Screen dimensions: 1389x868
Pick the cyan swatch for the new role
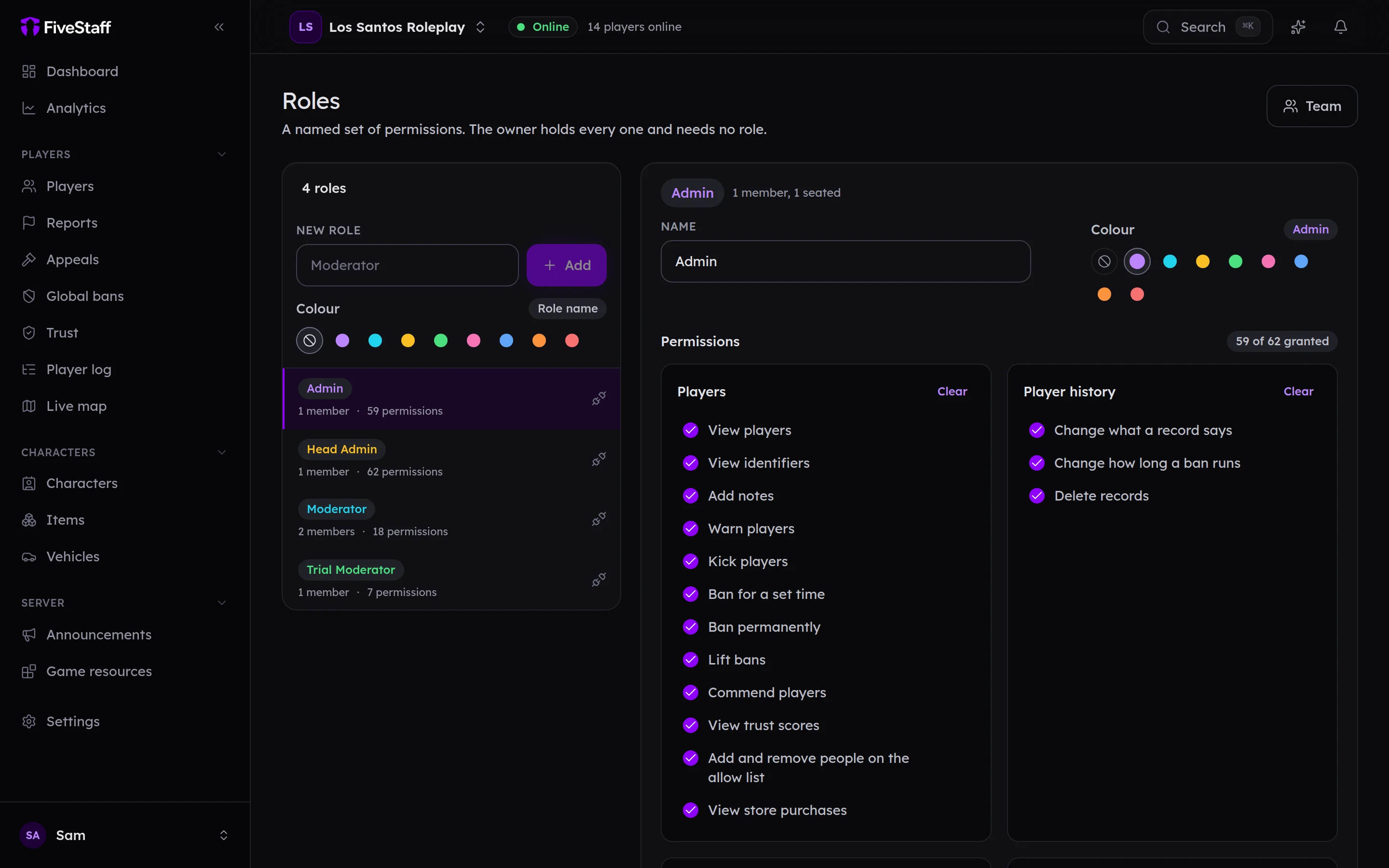pyautogui.click(x=375, y=341)
